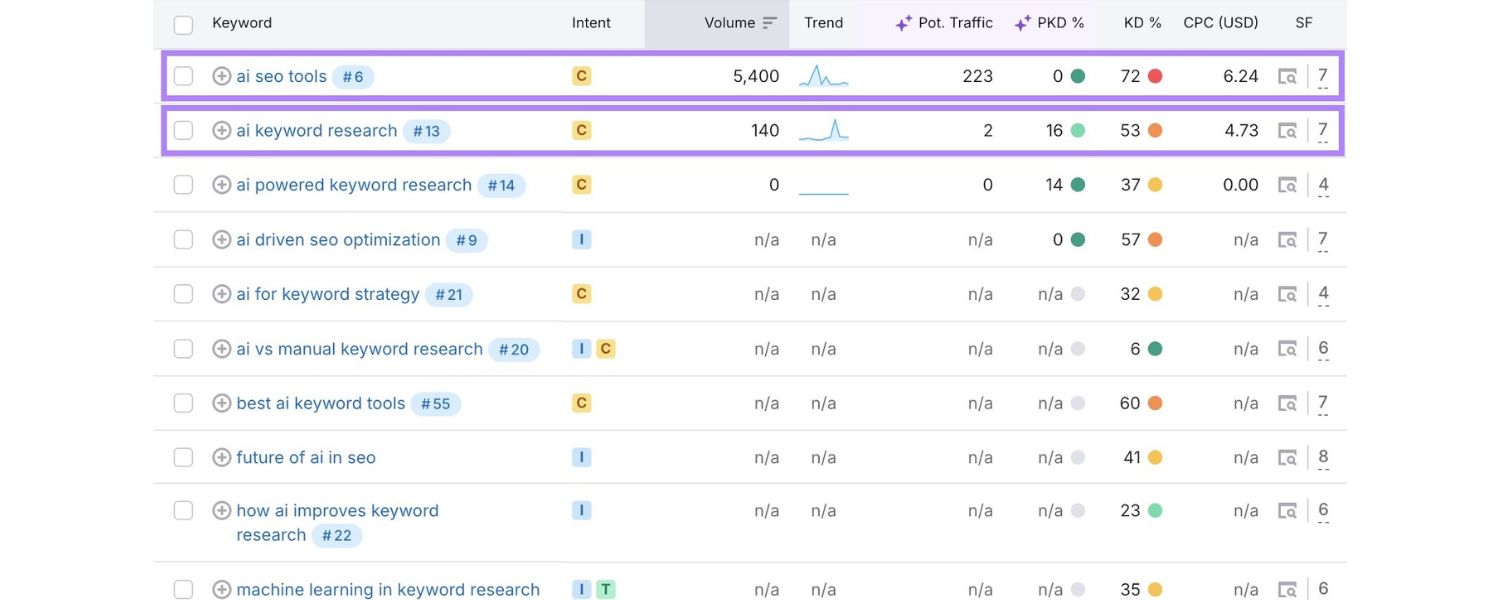The width and height of the screenshot is (1500, 600).
Task: Check the checkbox for "ai powered keyword research"
Action: click(183, 184)
